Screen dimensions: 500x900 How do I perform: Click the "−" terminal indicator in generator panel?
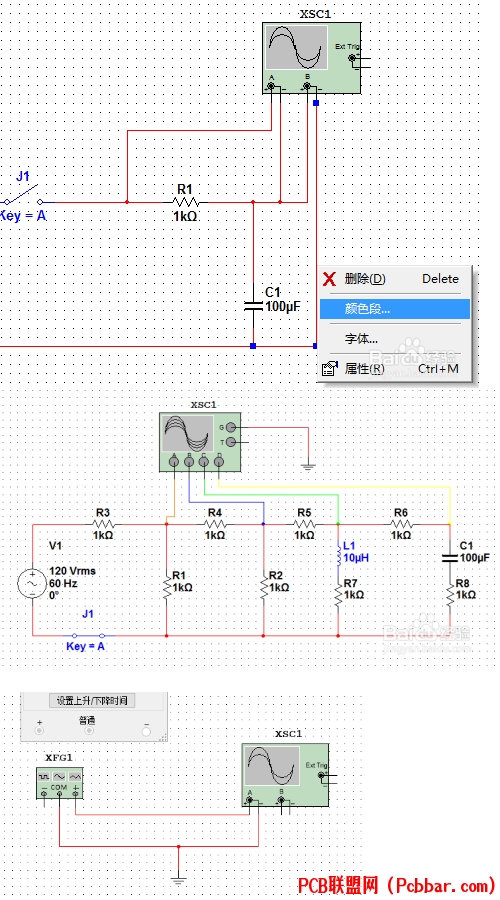click(x=146, y=731)
